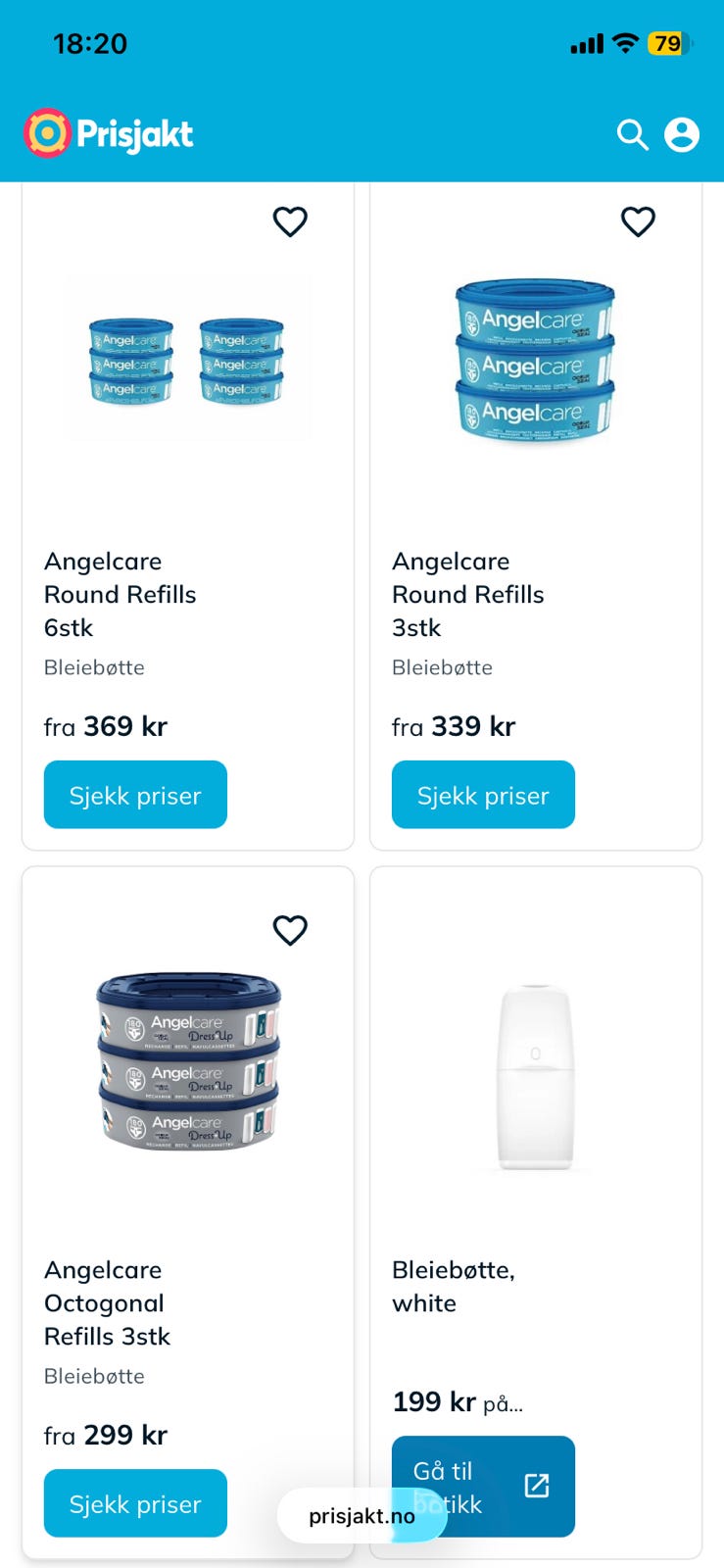Open white Bleiebøtte product image

pos(535,1077)
